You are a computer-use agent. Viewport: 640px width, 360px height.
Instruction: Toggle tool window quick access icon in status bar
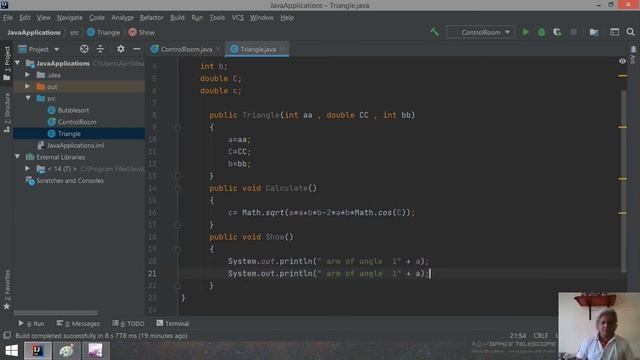coord(7,336)
